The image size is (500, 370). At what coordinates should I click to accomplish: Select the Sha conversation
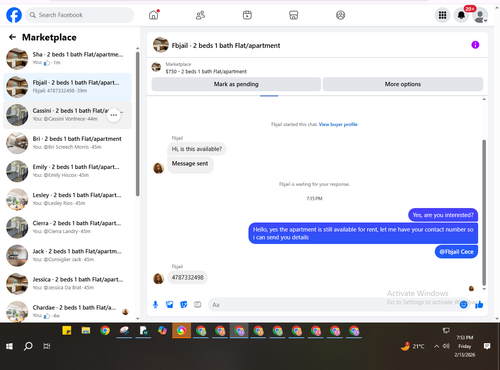coord(67,58)
